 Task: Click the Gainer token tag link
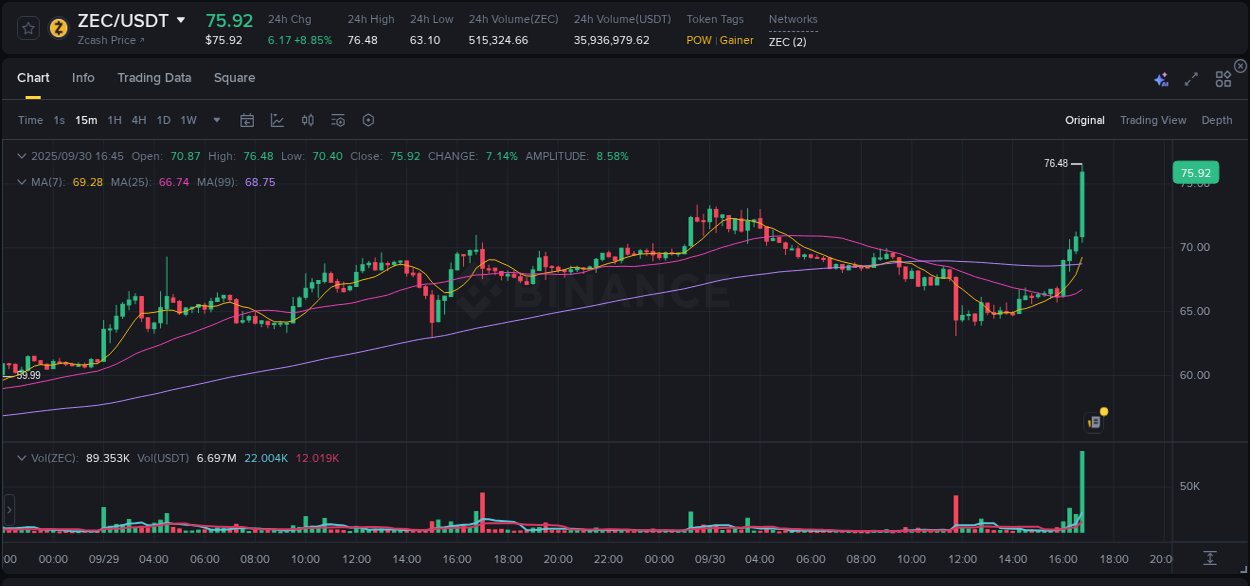(737, 40)
